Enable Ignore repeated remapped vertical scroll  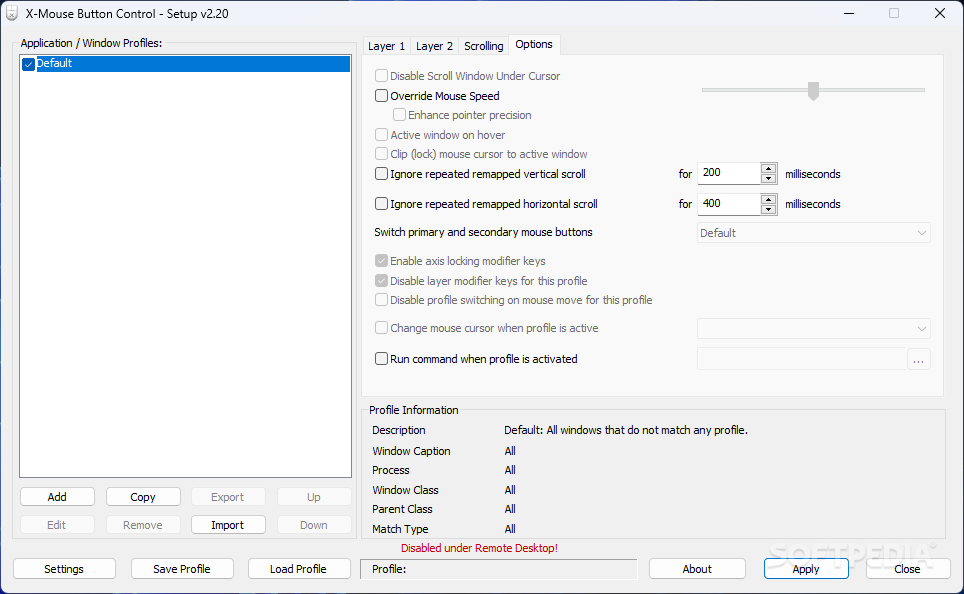(x=381, y=174)
